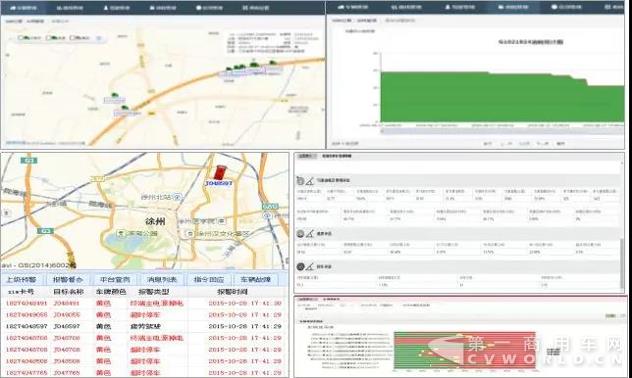Click the 徐州 city label on the map
This screenshot has height=378, width=632.
155,221
